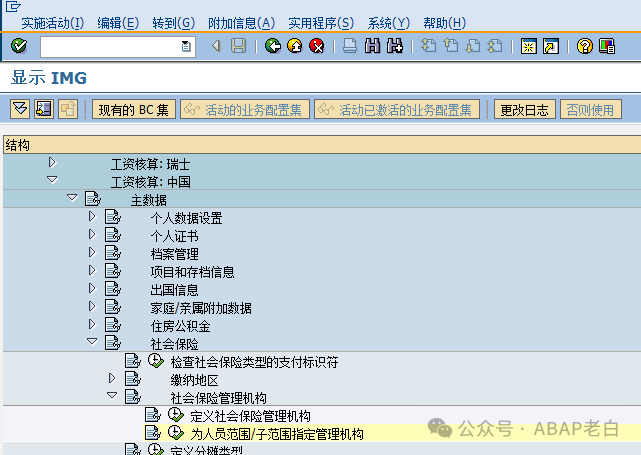Open documentation icon for 个人数据设置
Screen dimensions: 641x455
112,217
